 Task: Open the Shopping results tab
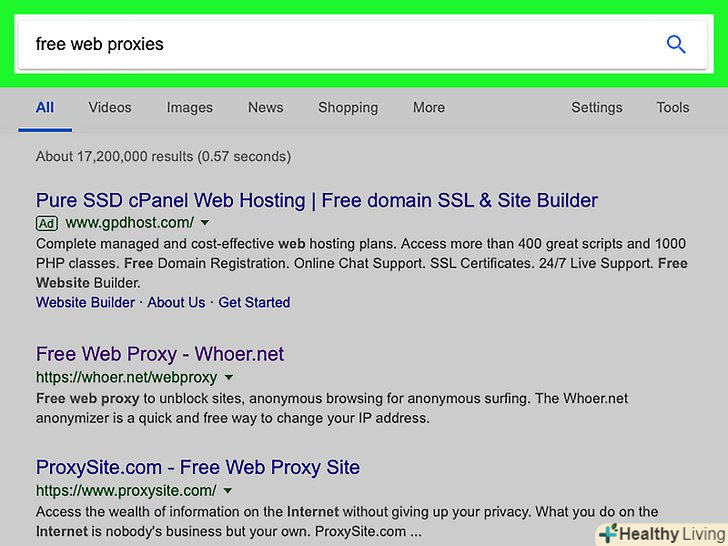click(348, 108)
